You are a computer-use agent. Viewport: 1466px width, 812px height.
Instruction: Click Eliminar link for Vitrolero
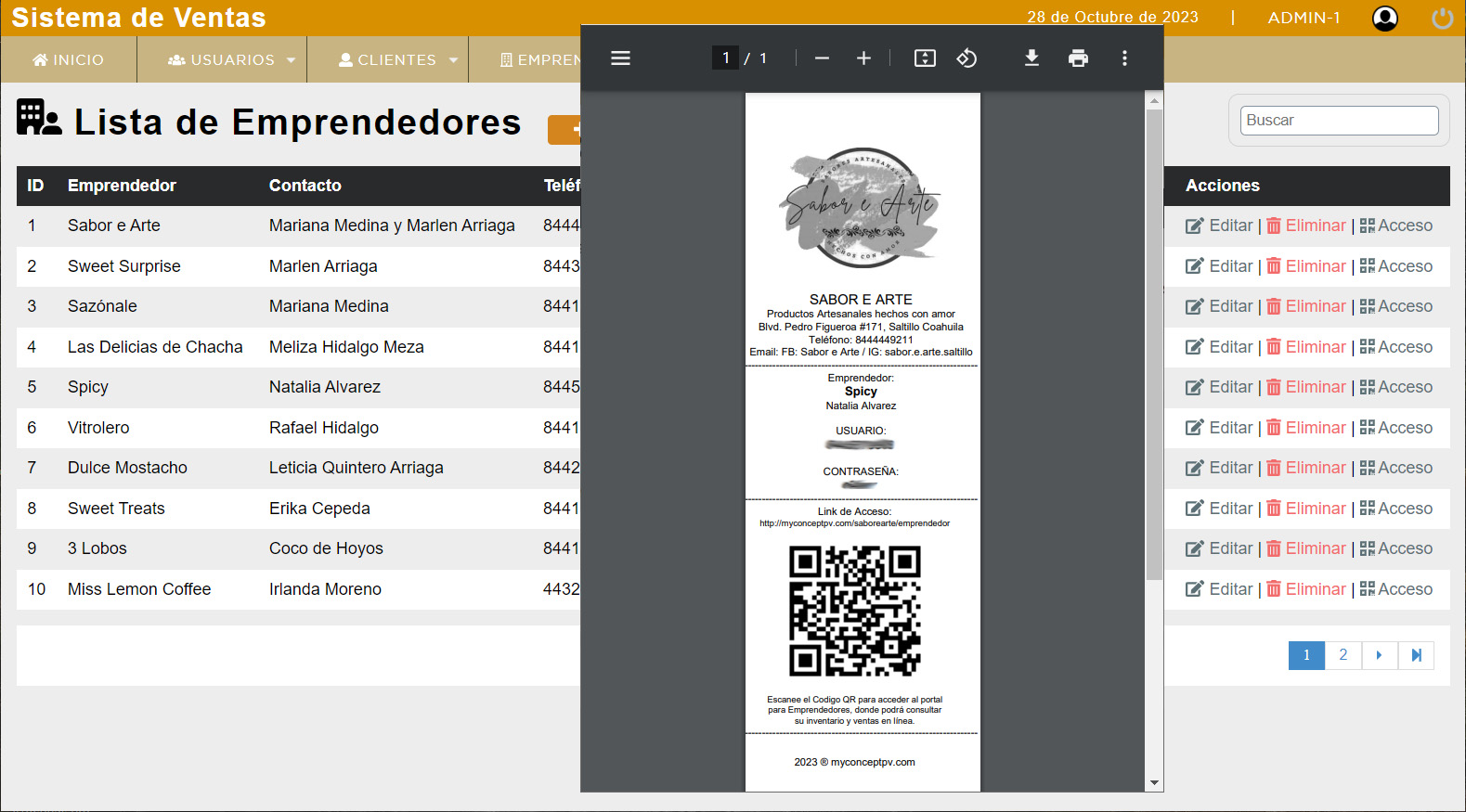1316,428
